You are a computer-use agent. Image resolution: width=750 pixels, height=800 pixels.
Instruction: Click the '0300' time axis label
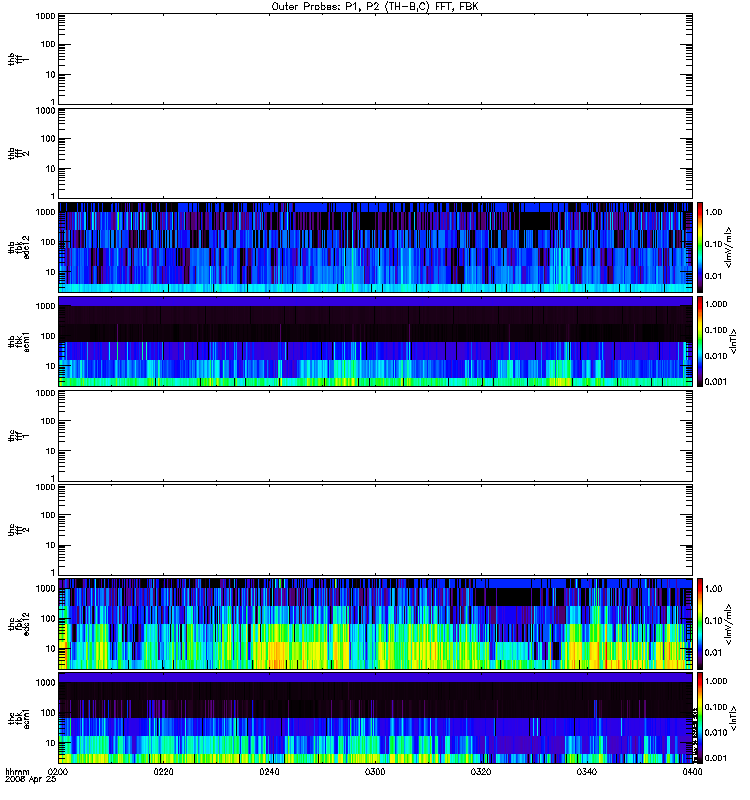click(x=375, y=772)
